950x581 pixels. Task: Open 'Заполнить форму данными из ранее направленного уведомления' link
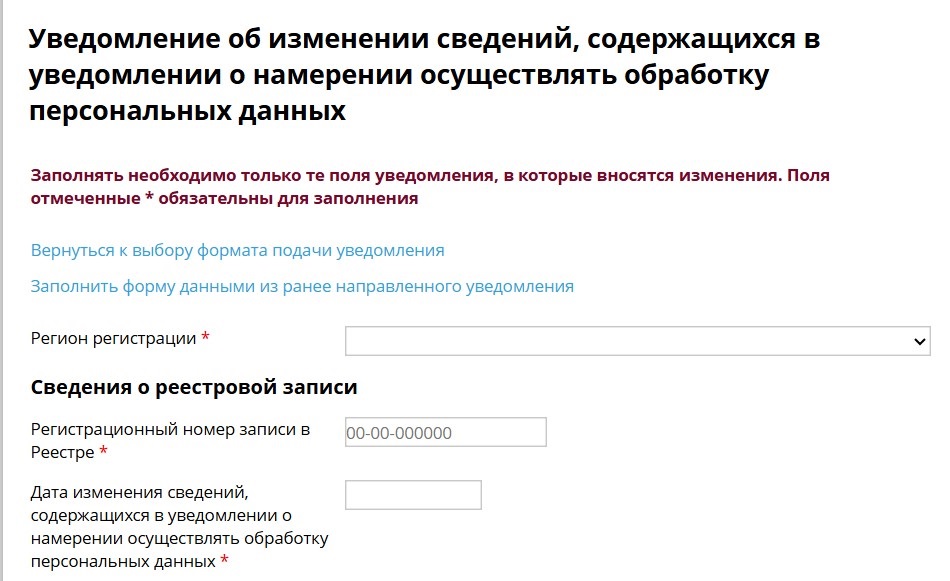click(302, 286)
